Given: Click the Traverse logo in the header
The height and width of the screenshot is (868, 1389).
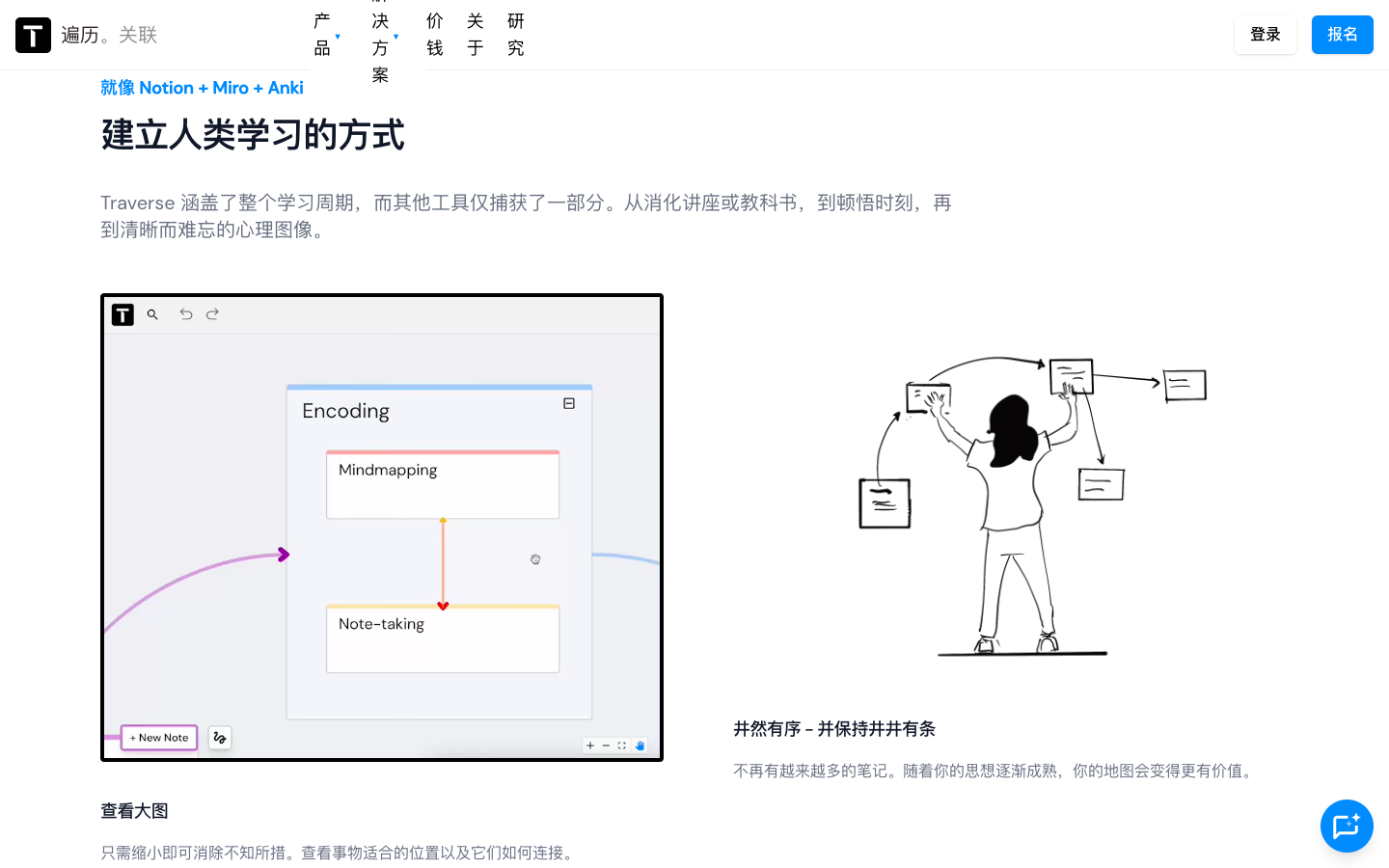Looking at the screenshot, I should point(34,35).
